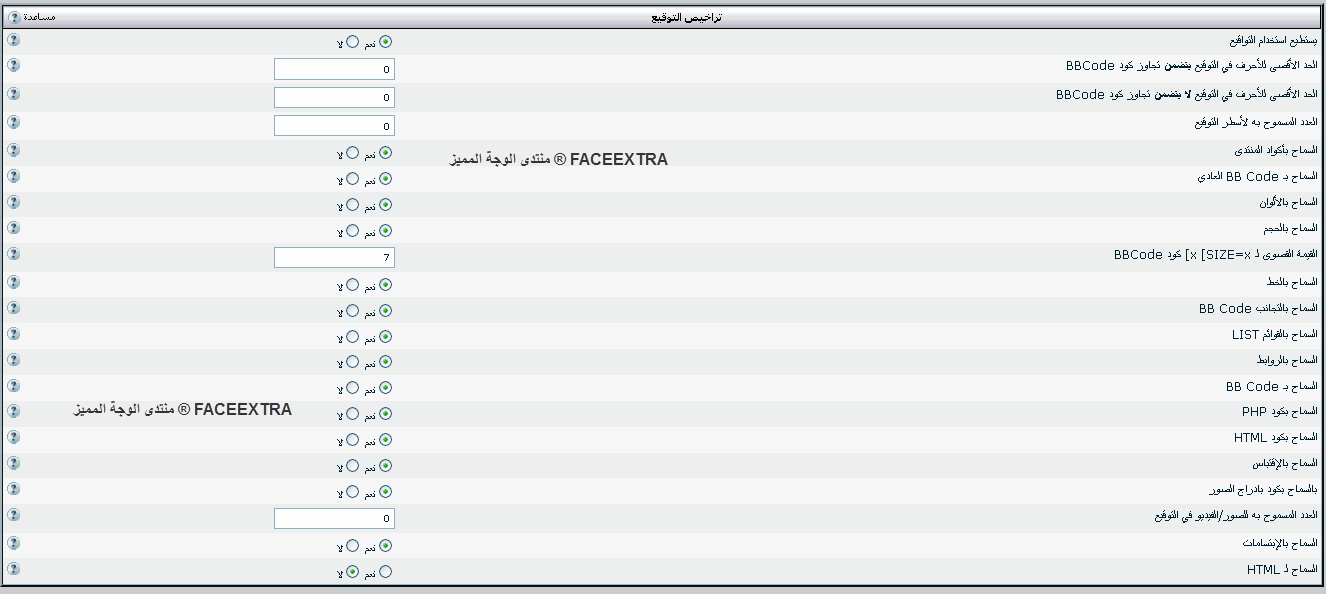Click the مساعدة text link in header
Image resolution: width=1326 pixels, height=594 pixels.
39,18
